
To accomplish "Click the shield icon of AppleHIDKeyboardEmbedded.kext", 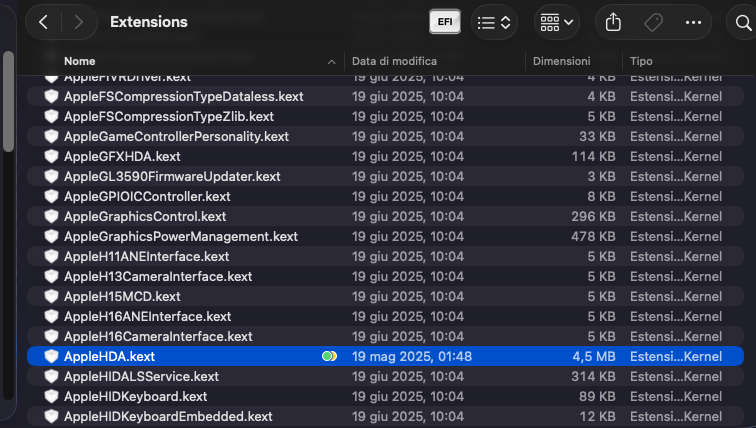I will [51, 416].
